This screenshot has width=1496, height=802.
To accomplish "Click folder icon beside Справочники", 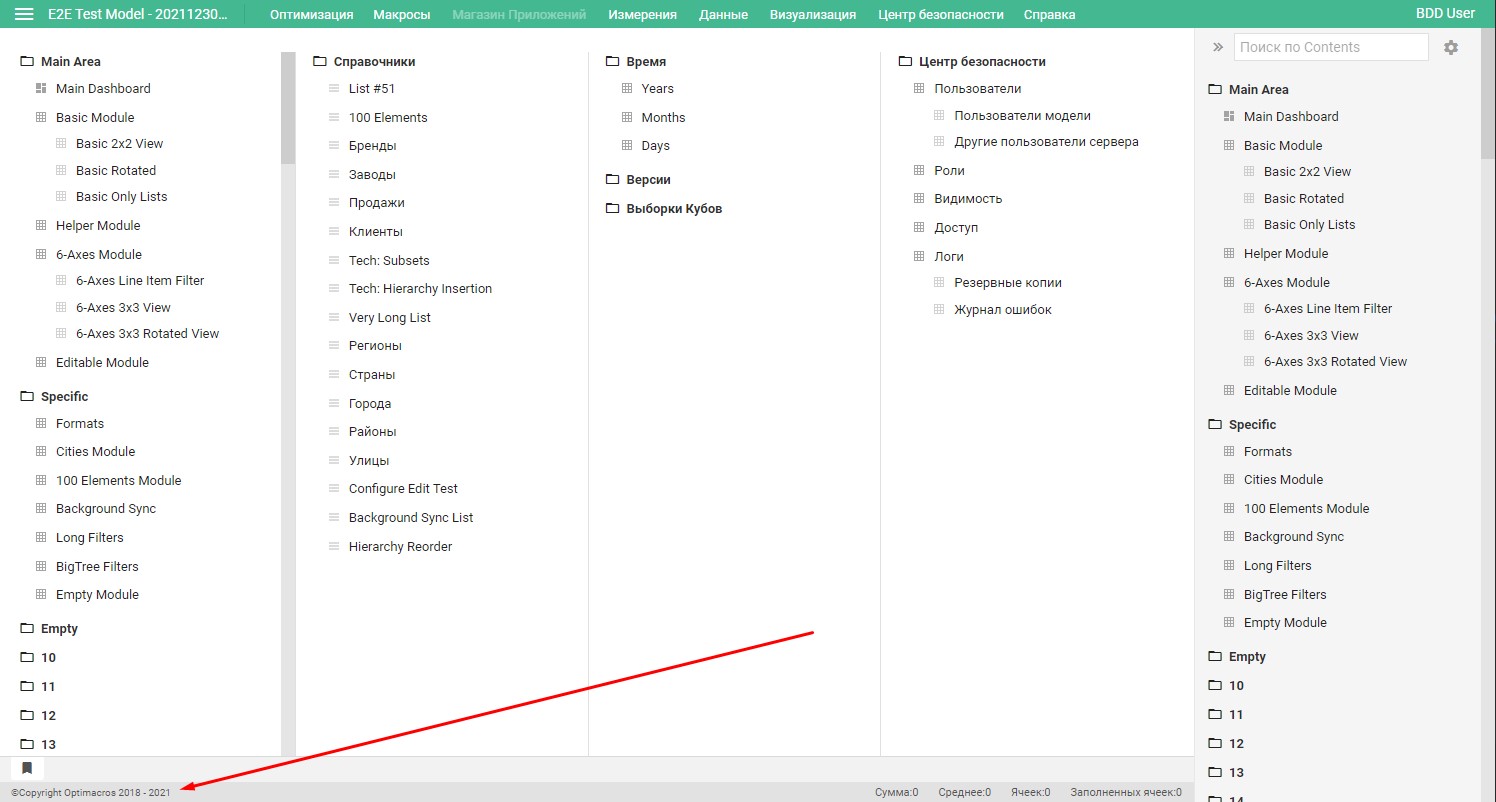I will (x=320, y=61).
